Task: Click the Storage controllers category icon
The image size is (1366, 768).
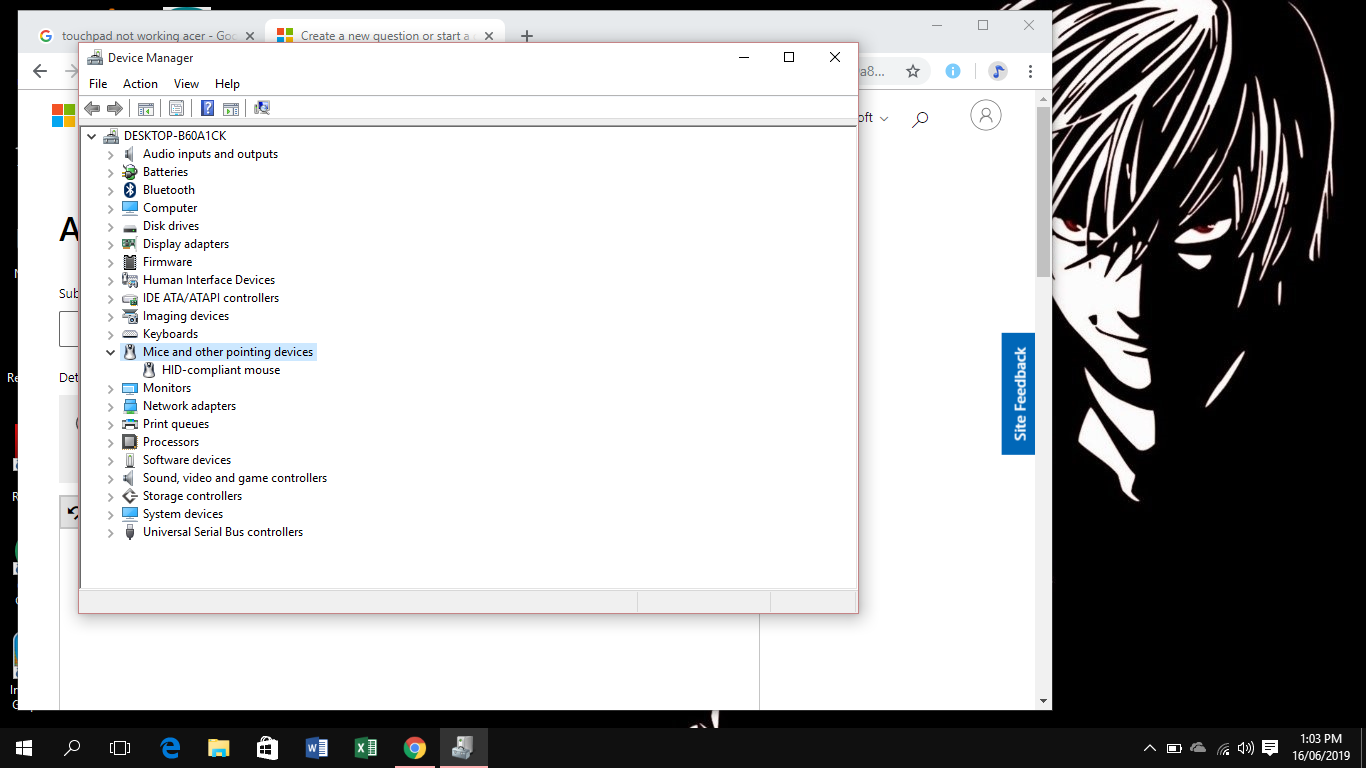Action: coord(130,496)
